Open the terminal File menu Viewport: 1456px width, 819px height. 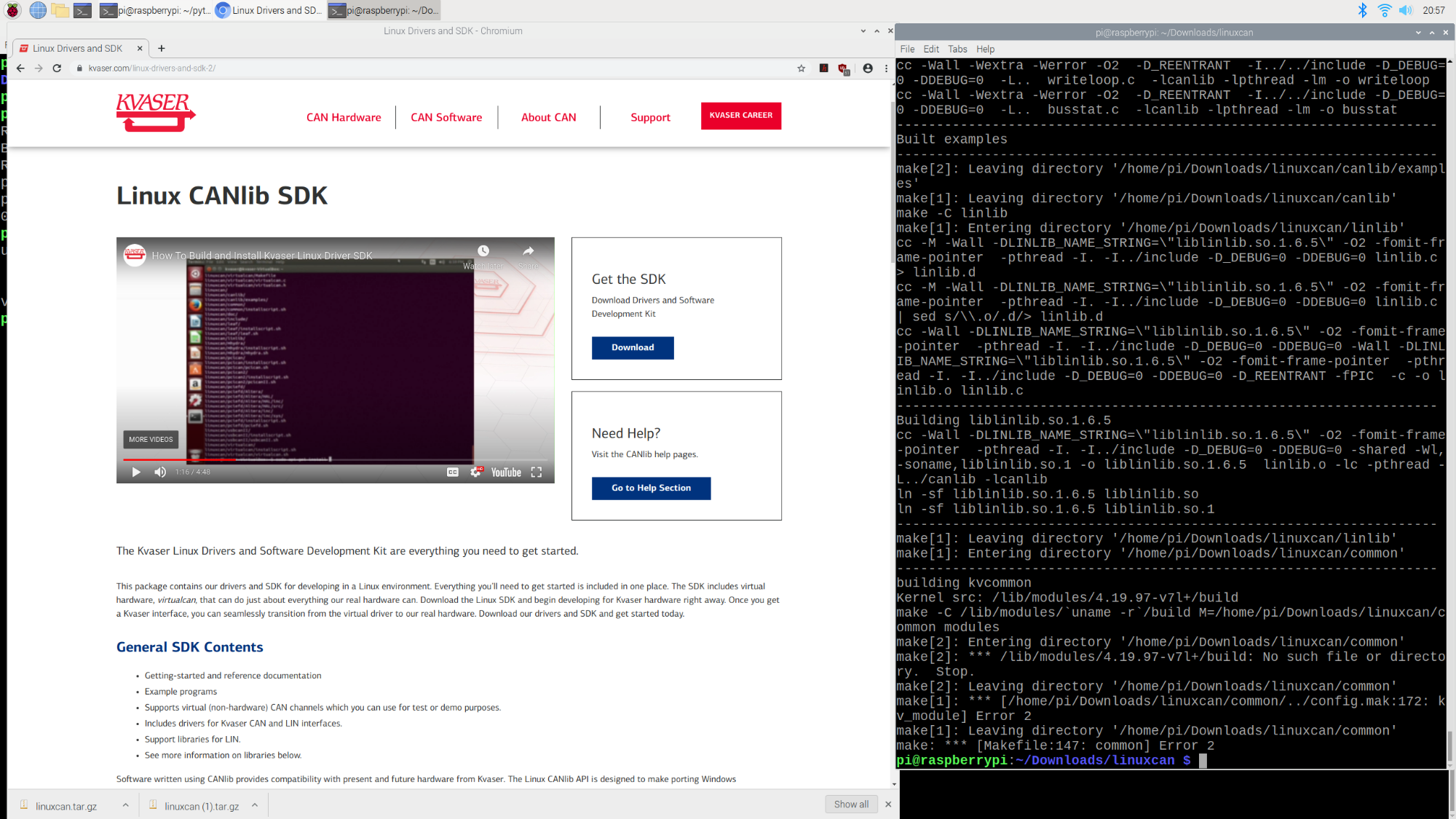(x=907, y=49)
